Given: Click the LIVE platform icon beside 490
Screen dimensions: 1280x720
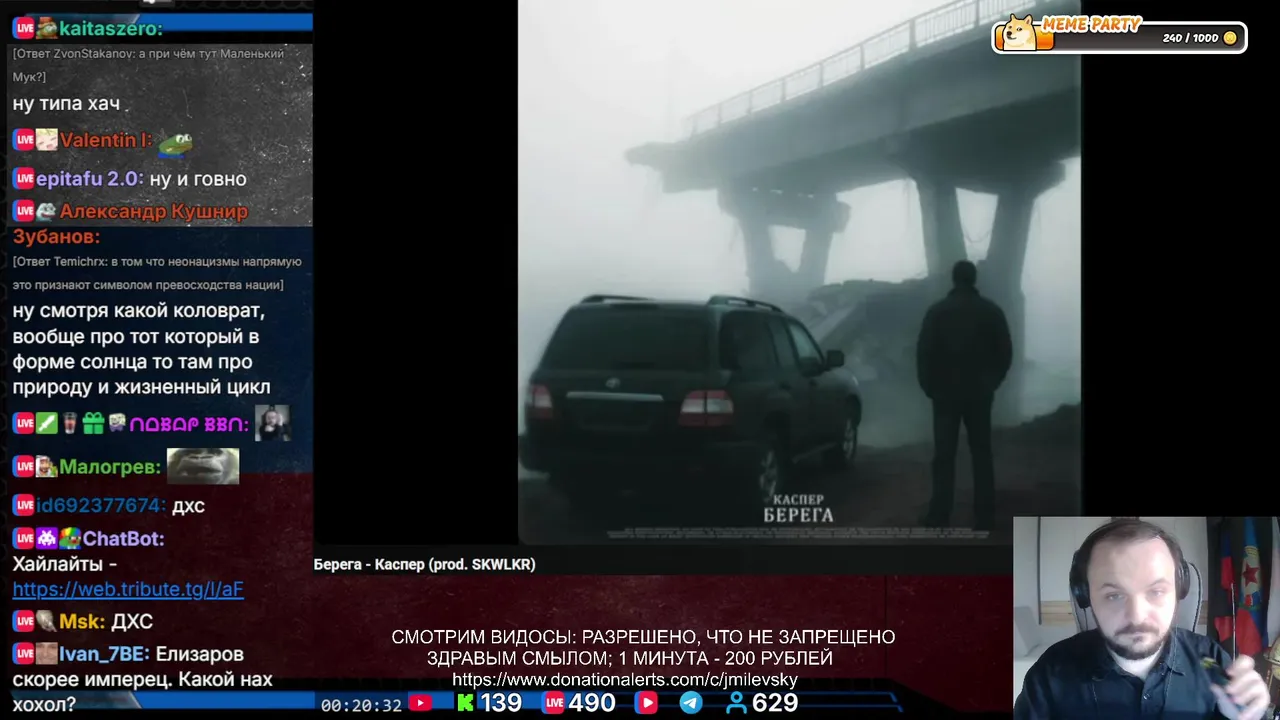Looking at the screenshot, I should pos(554,703).
